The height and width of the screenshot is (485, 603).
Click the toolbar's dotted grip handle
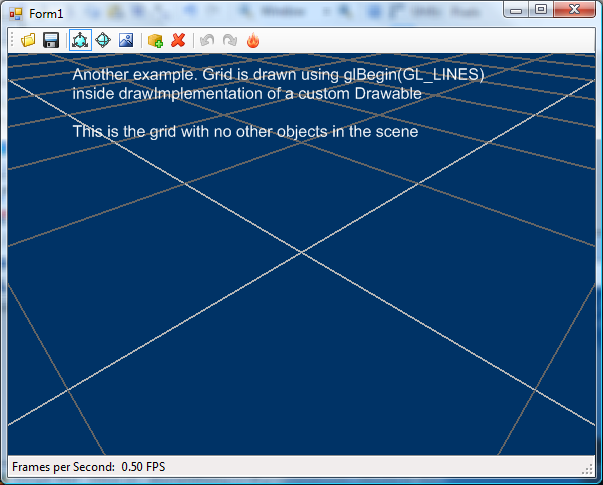pos(12,40)
